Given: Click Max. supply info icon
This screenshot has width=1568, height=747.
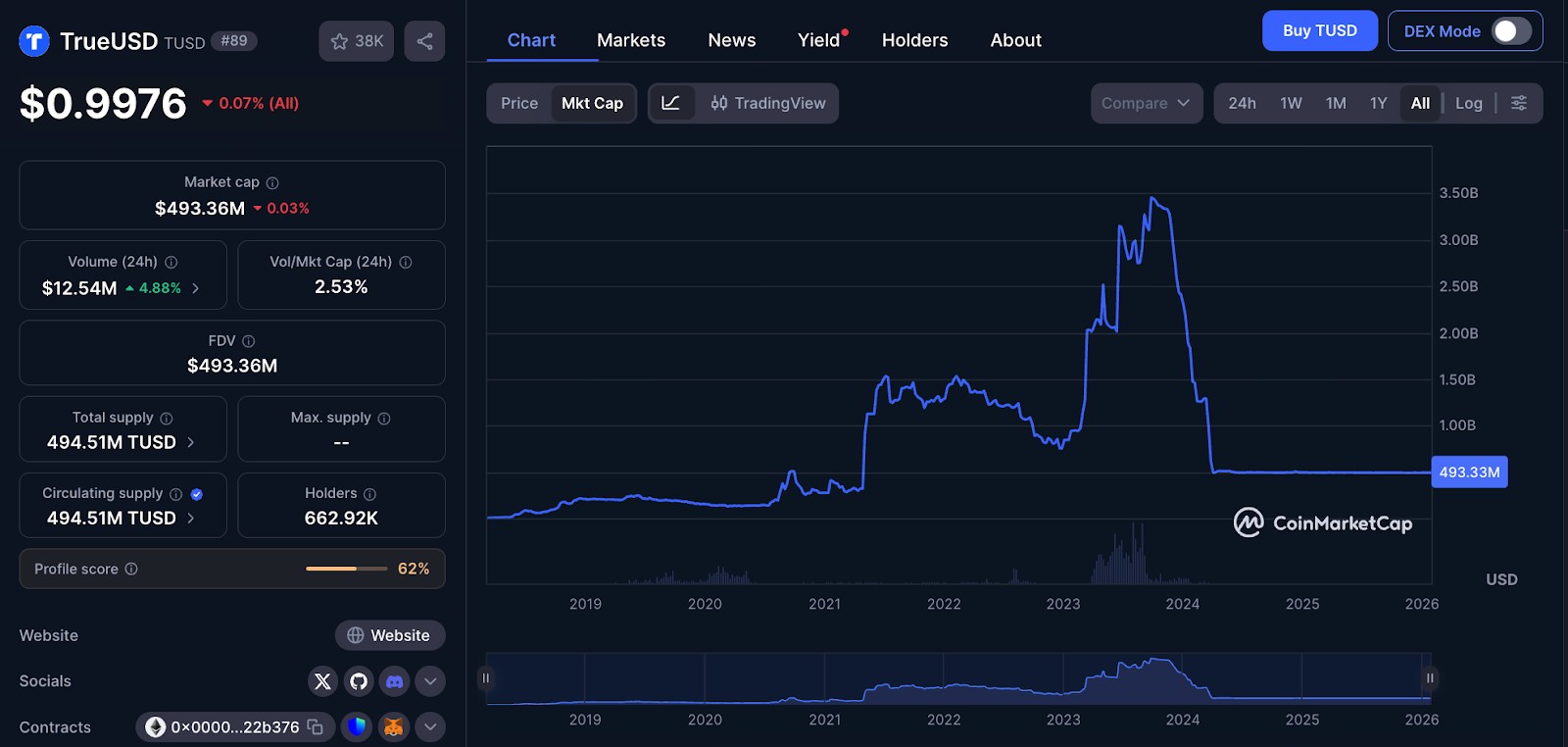Looking at the screenshot, I should [384, 419].
